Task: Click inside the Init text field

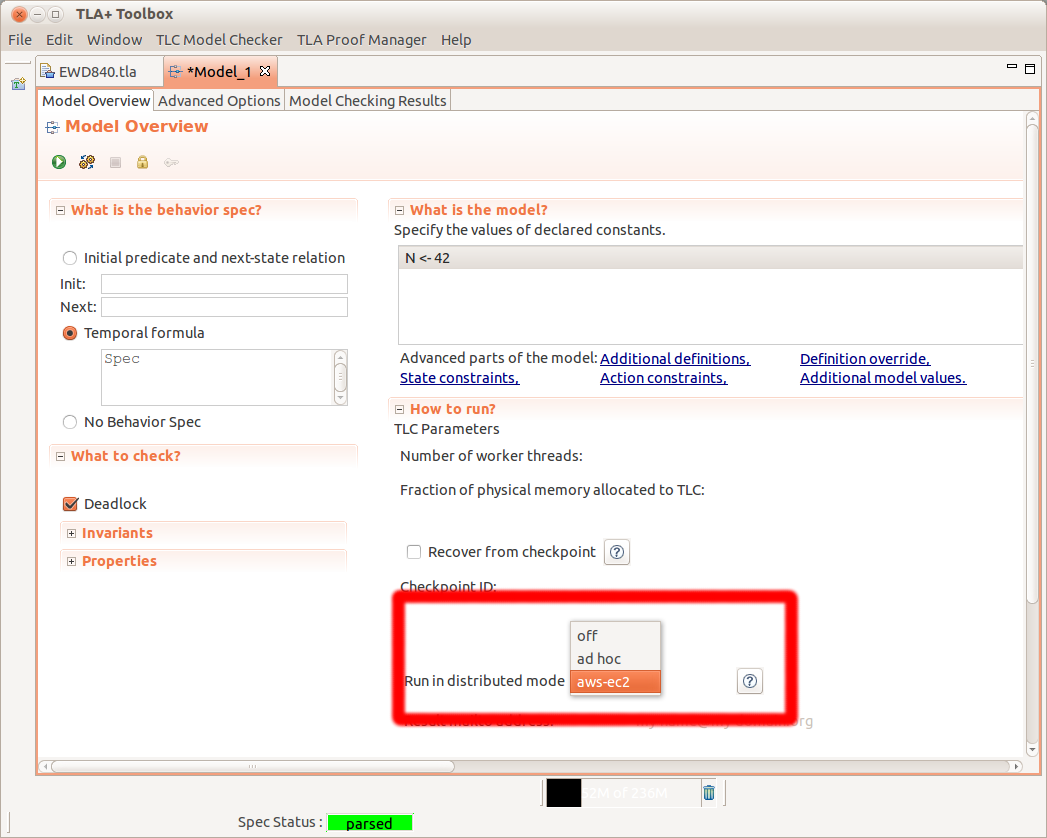Action: pyautogui.click(x=224, y=284)
